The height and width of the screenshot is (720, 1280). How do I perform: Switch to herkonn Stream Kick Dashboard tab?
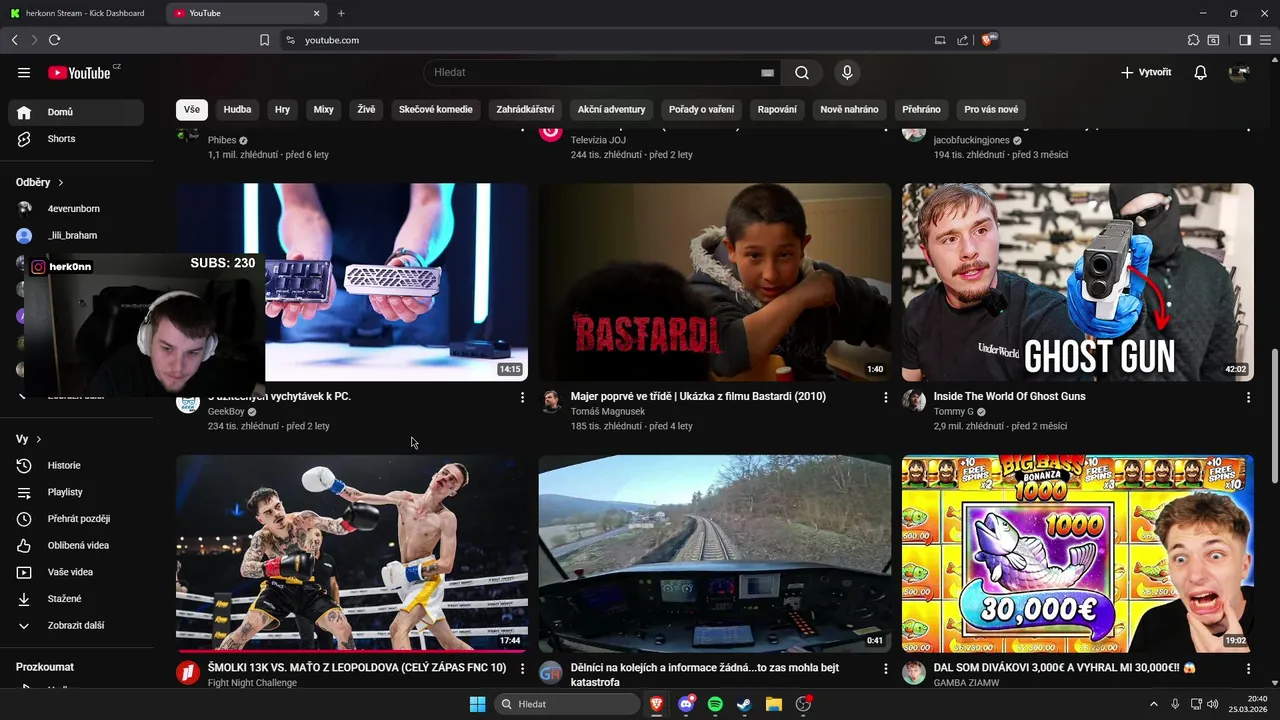[x=78, y=13]
